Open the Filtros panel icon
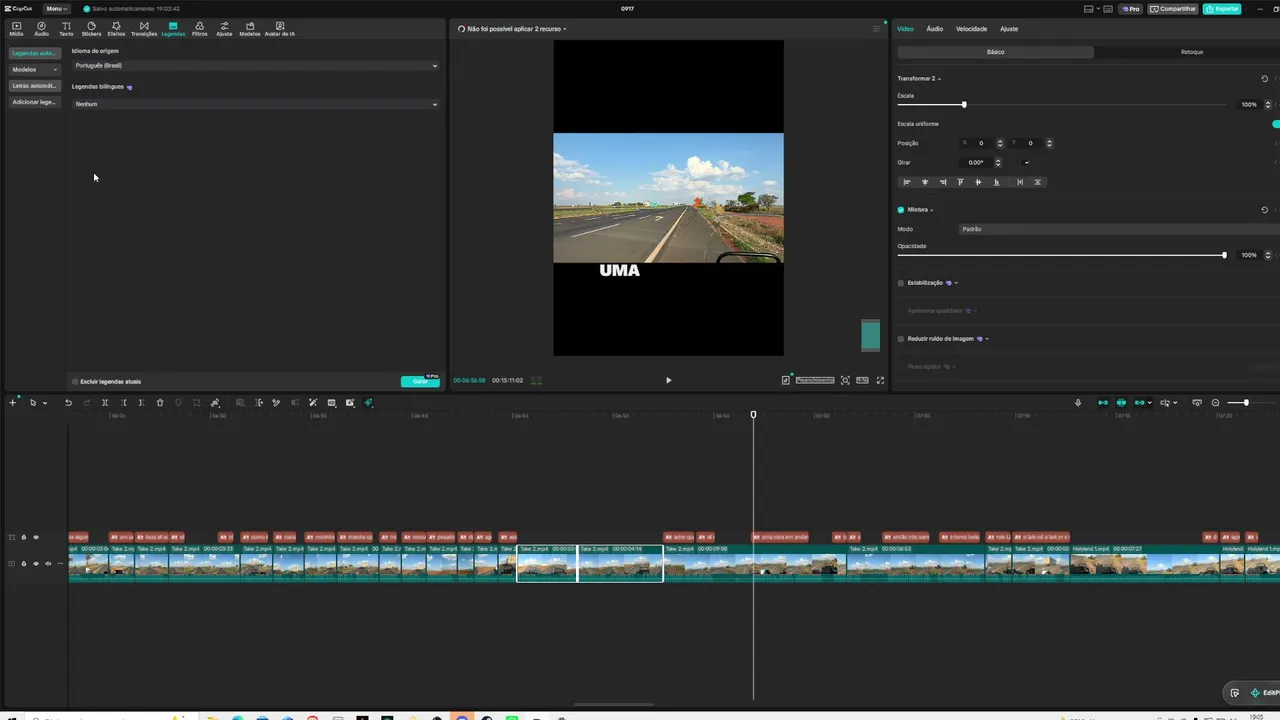Image resolution: width=1280 pixels, height=720 pixels. coord(200,29)
